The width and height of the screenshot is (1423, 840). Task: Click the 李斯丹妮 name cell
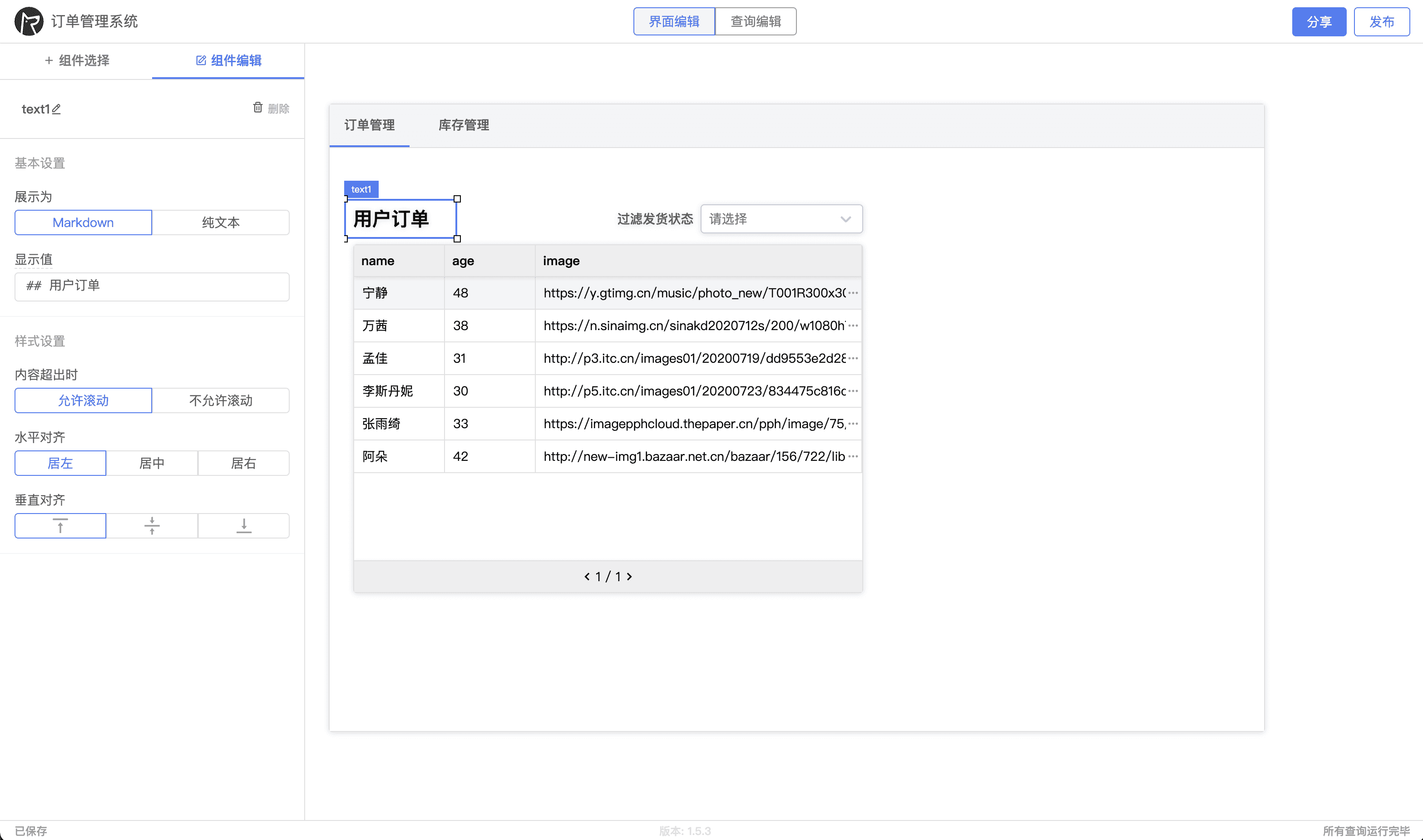[x=399, y=391]
